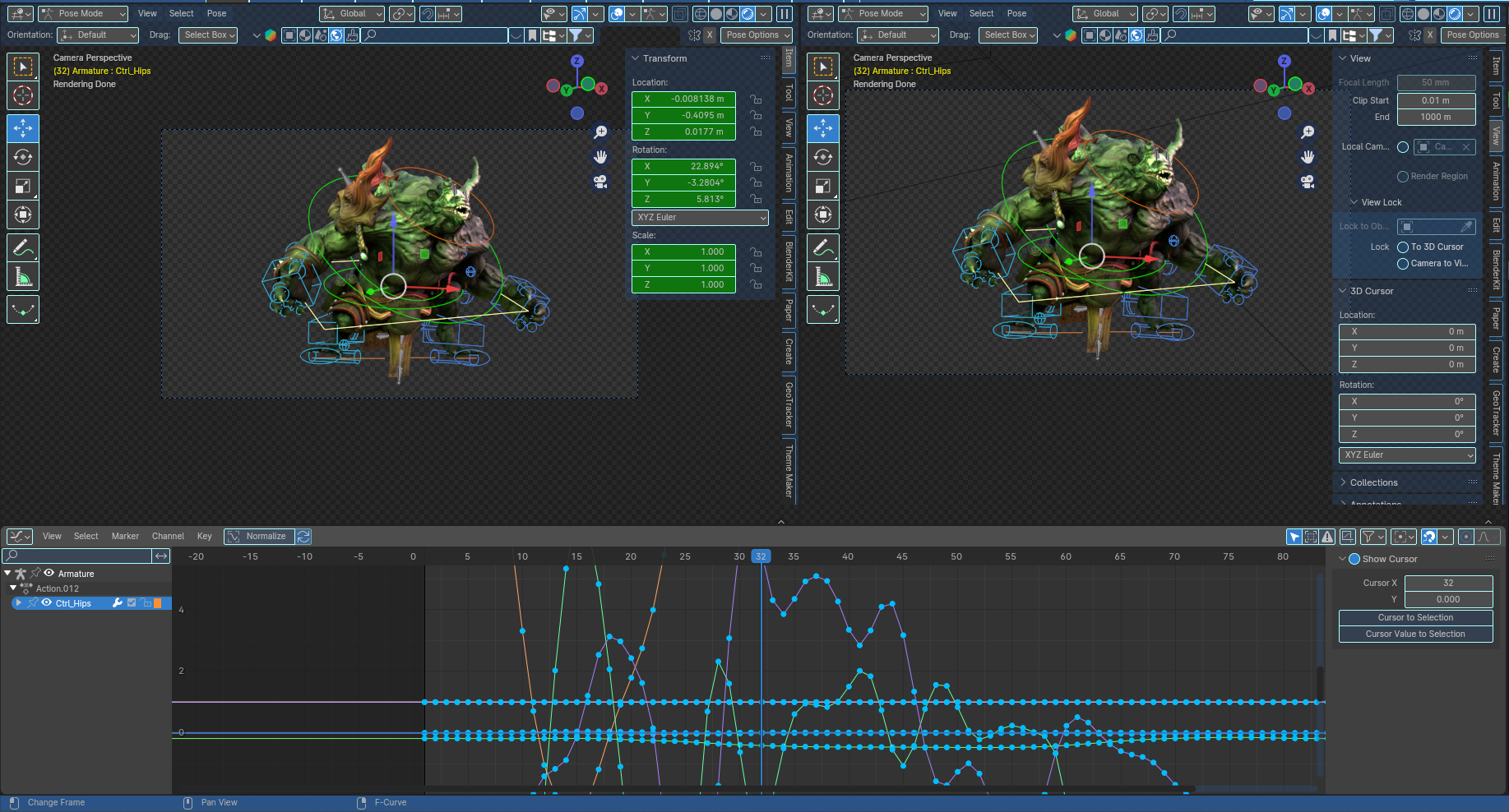
Task: Select the Rotate tool in left viewport toolbar
Action: click(23, 157)
